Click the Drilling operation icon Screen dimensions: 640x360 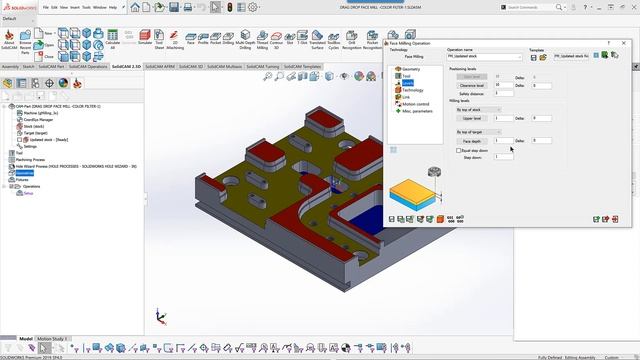point(228,39)
